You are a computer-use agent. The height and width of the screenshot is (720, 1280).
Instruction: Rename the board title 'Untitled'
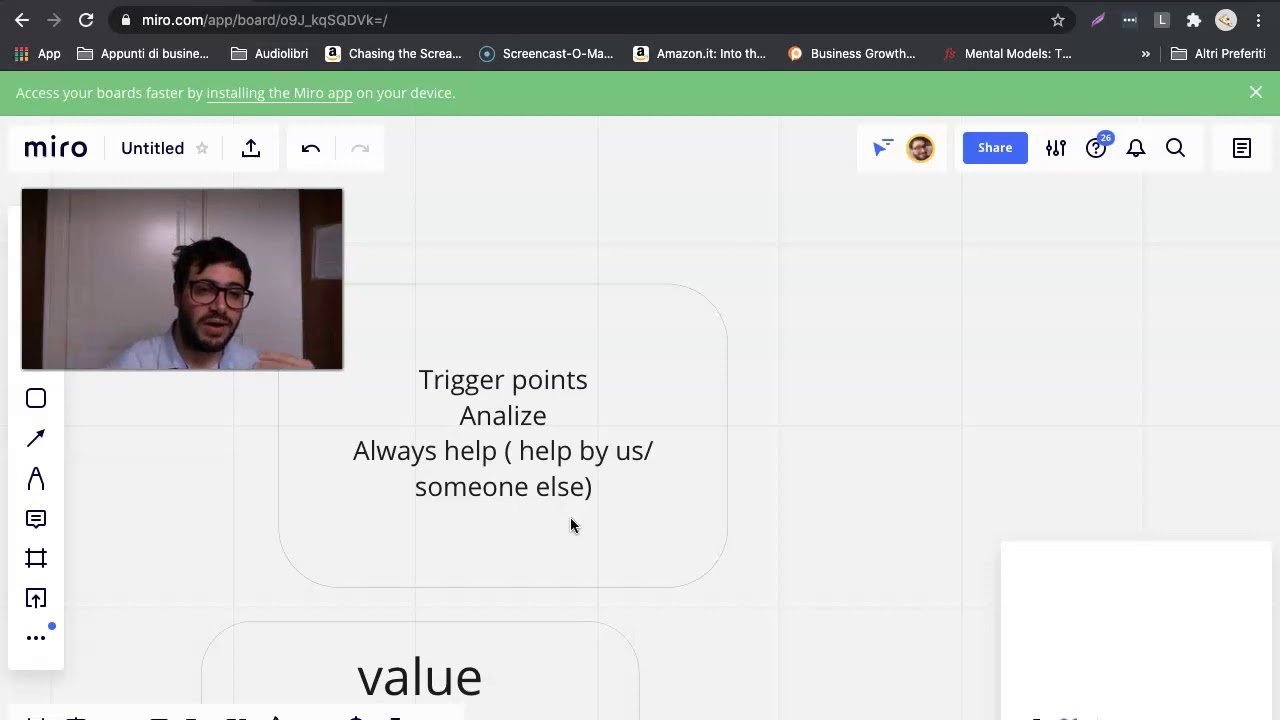(x=152, y=148)
